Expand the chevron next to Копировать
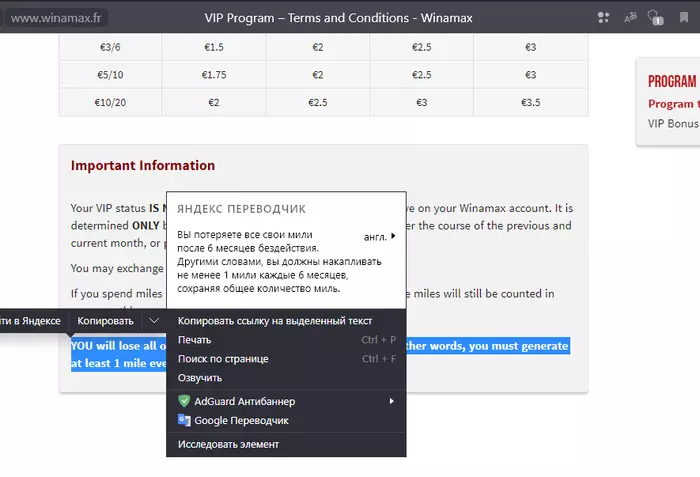The image size is (700, 477). tap(154, 321)
